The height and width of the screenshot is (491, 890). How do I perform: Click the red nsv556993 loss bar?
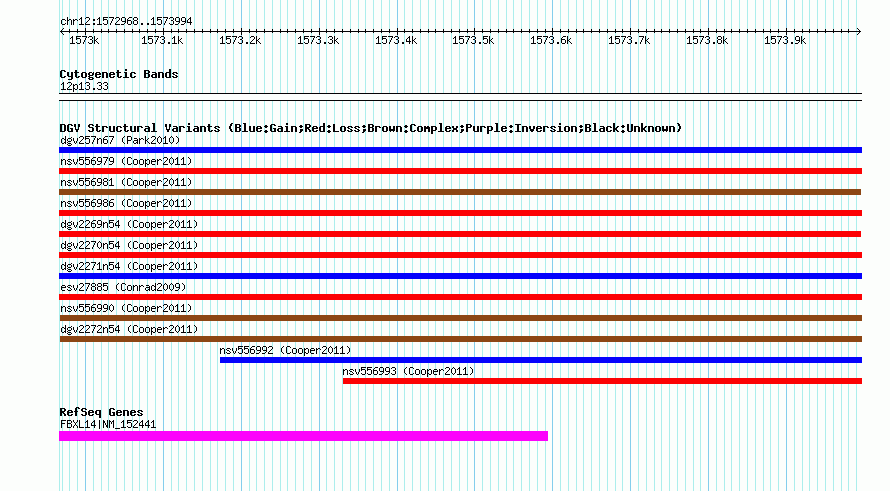click(602, 381)
